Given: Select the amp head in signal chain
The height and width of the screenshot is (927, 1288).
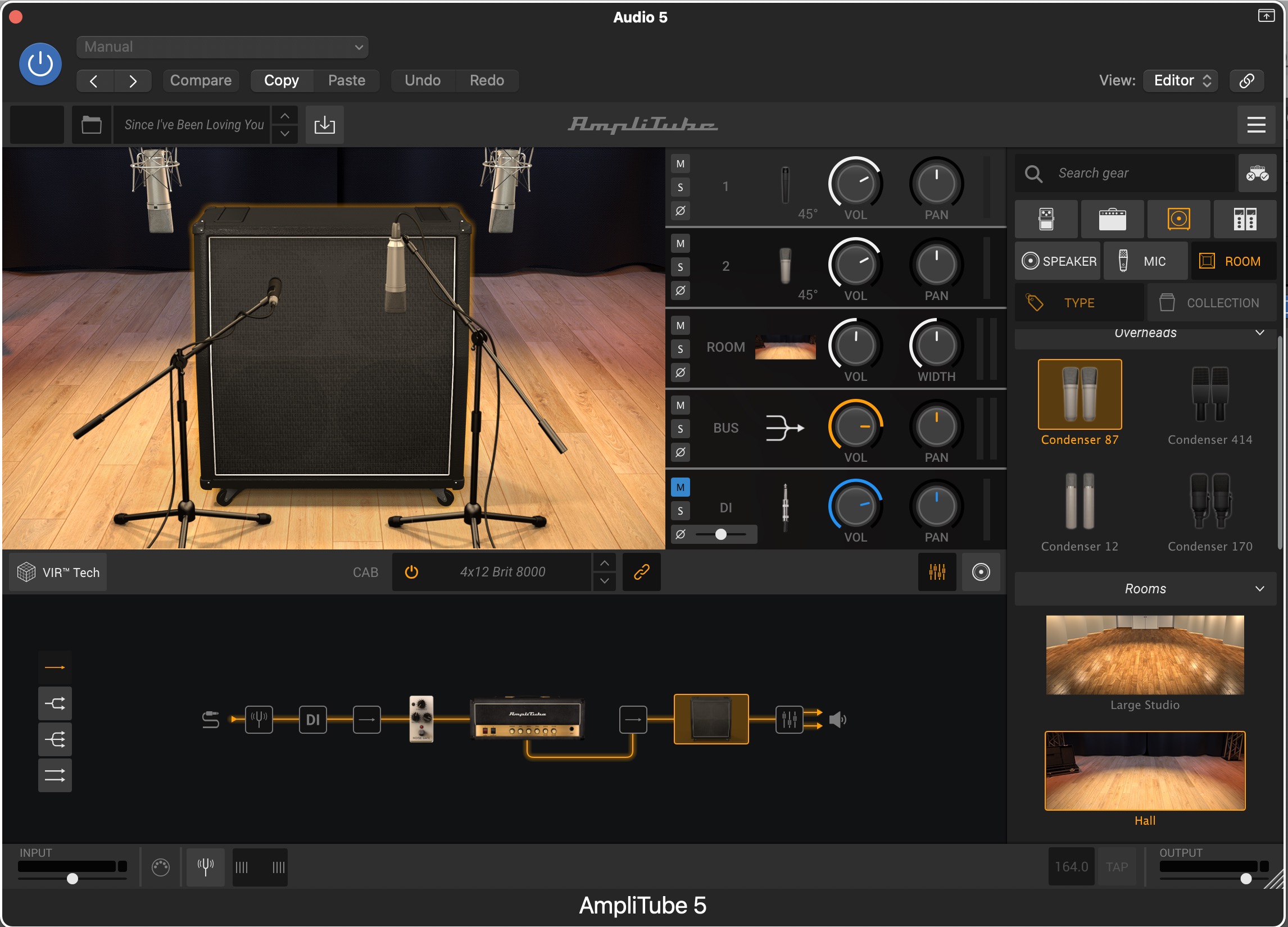Looking at the screenshot, I should point(528,719).
